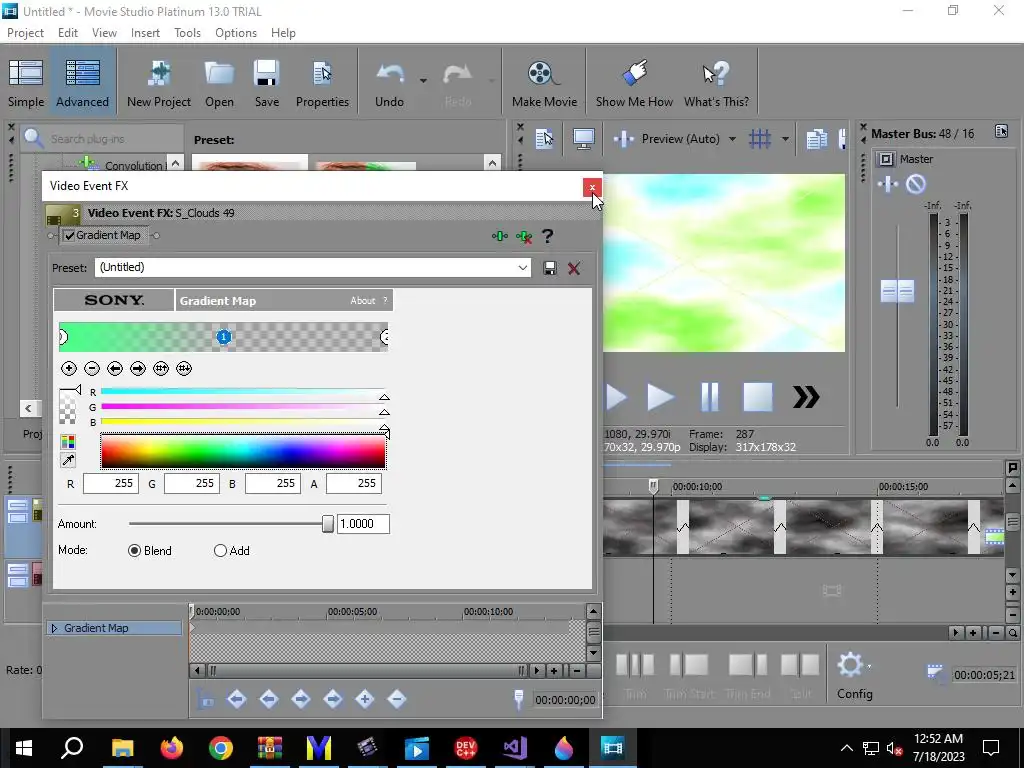Open the Options menu
The width and height of the screenshot is (1024, 768).
tap(236, 33)
